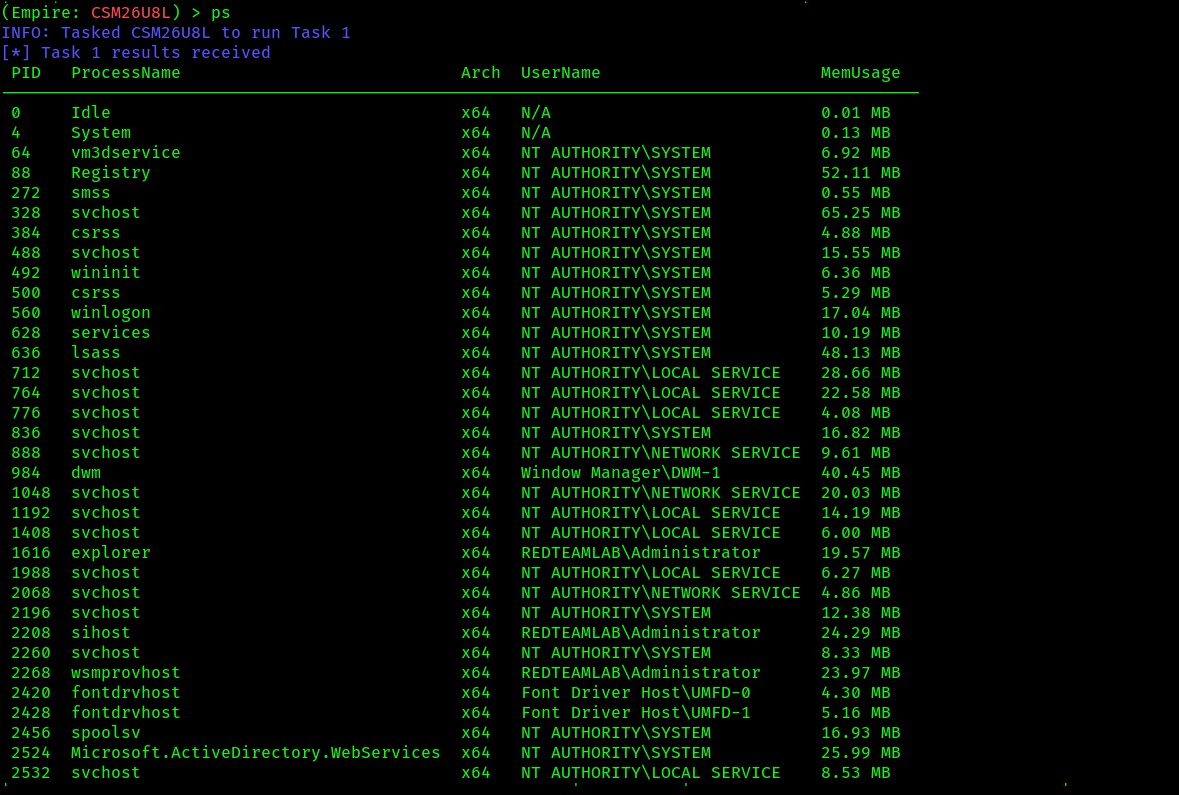Viewport: 1179px width, 795px height.
Task: Click the winlogon process name
Action: pyautogui.click(x=111, y=313)
